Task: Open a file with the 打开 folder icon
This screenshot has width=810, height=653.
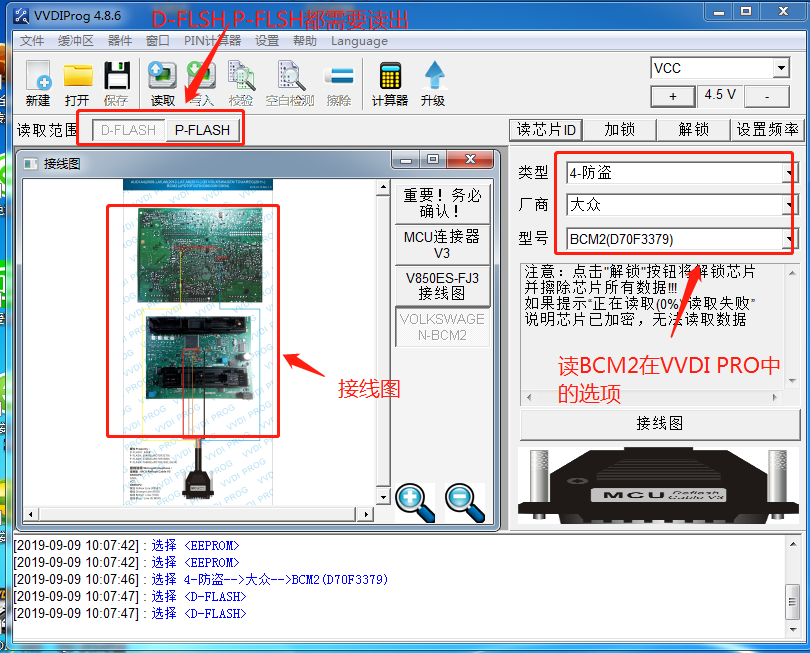Action: pos(77,83)
